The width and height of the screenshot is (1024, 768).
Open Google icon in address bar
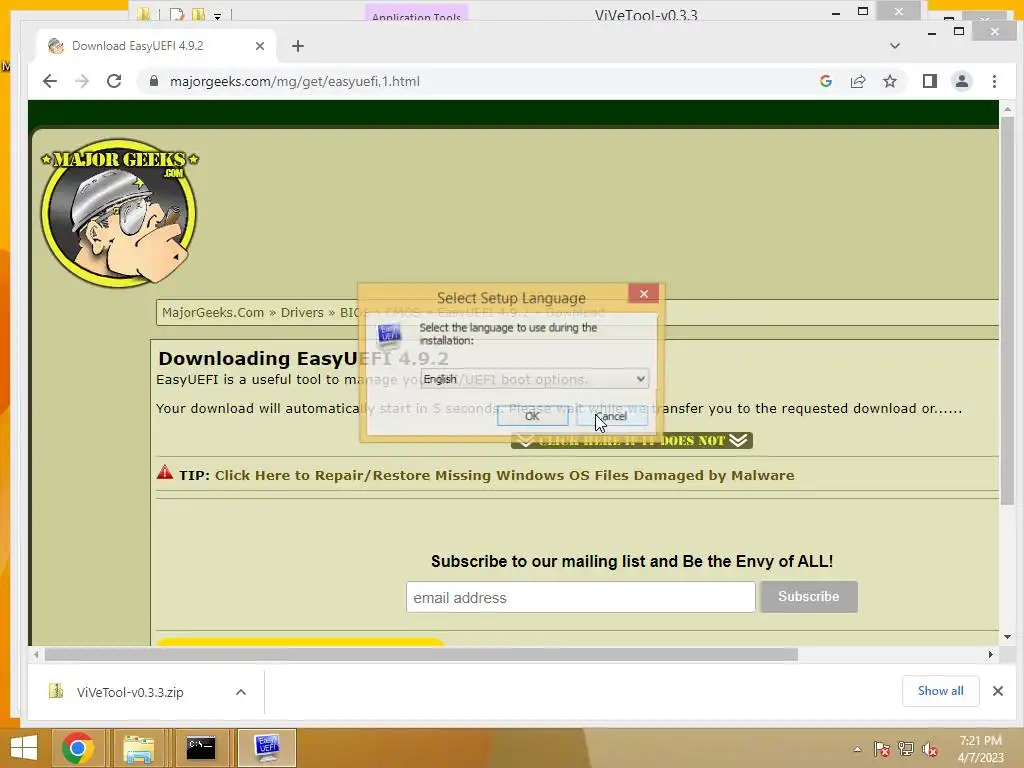(x=825, y=81)
